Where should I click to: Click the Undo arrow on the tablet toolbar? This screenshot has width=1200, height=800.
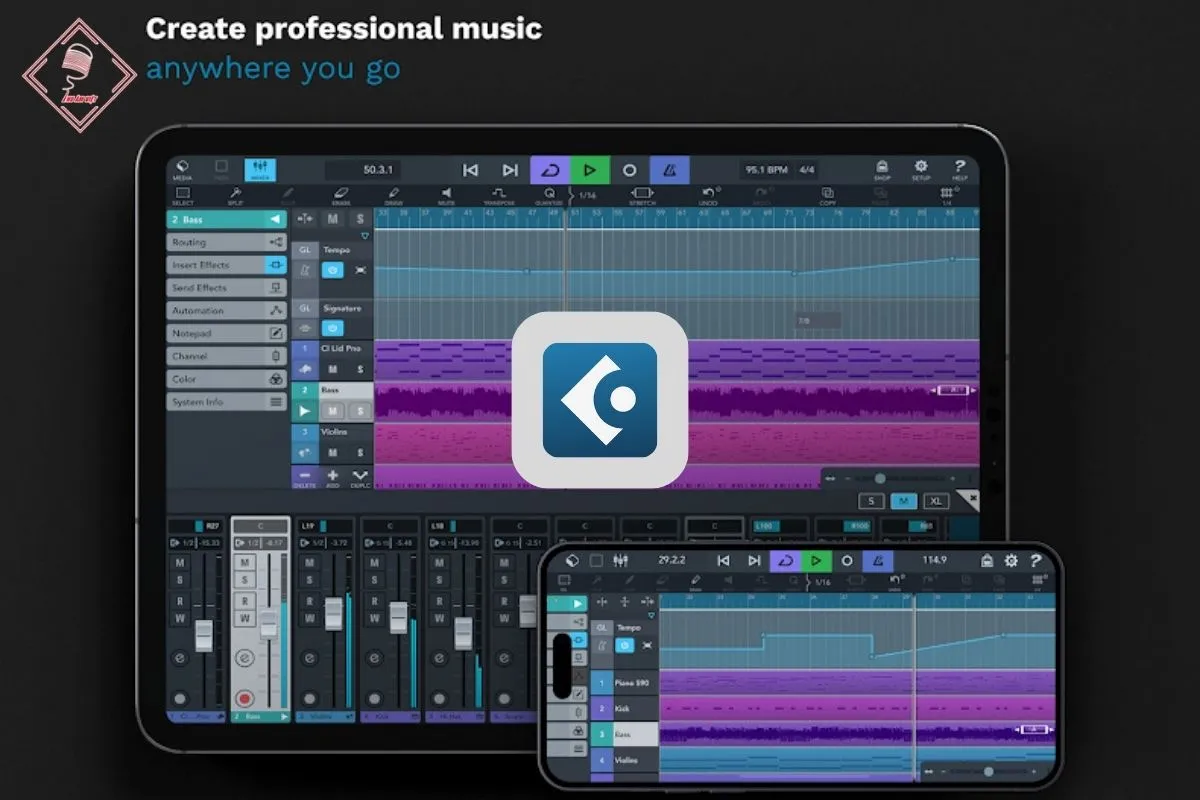(x=709, y=195)
